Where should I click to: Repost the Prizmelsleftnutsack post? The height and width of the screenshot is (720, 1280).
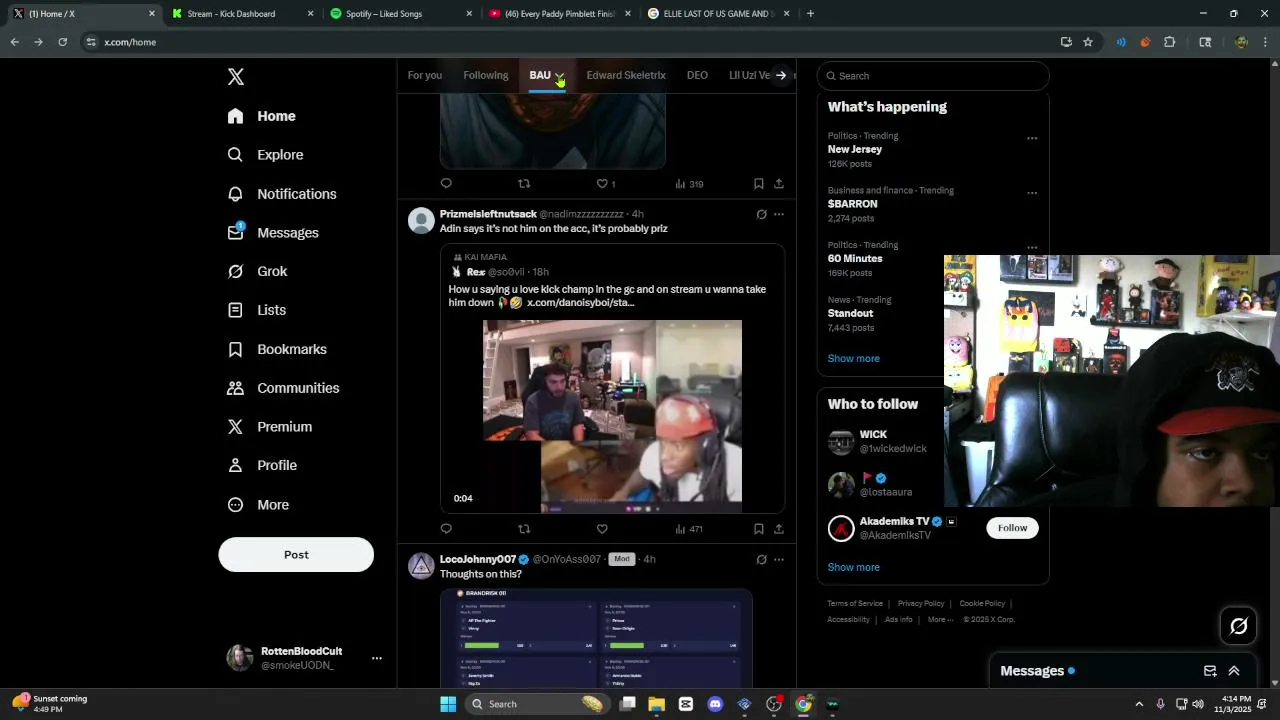coord(524,529)
